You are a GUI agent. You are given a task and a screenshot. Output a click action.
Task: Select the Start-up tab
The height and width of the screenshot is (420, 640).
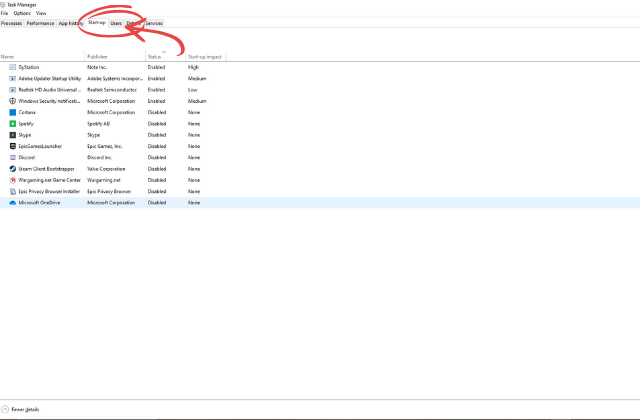click(97, 23)
